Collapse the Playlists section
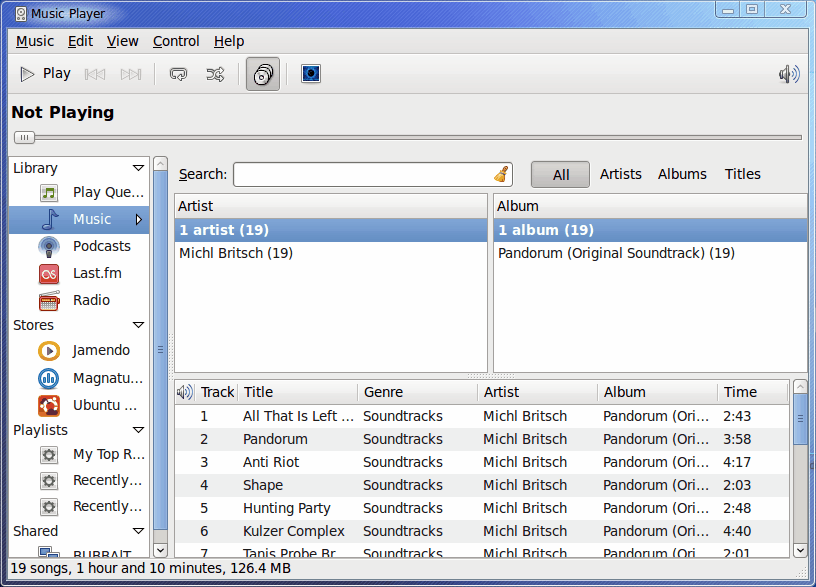This screenshot has width=816, height=587. (138, 430)
